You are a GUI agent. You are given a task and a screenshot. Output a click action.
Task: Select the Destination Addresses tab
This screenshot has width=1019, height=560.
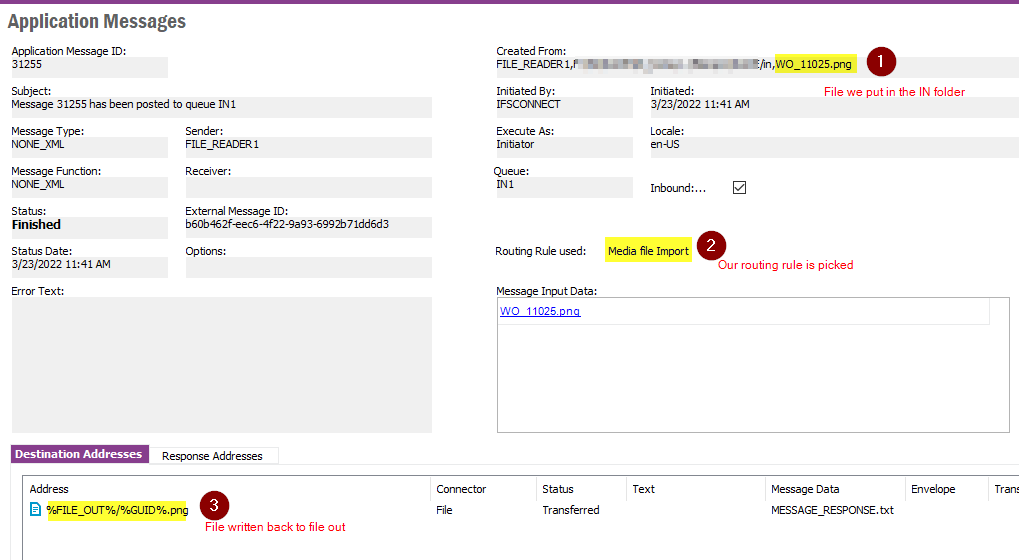(x=79, y=454)
